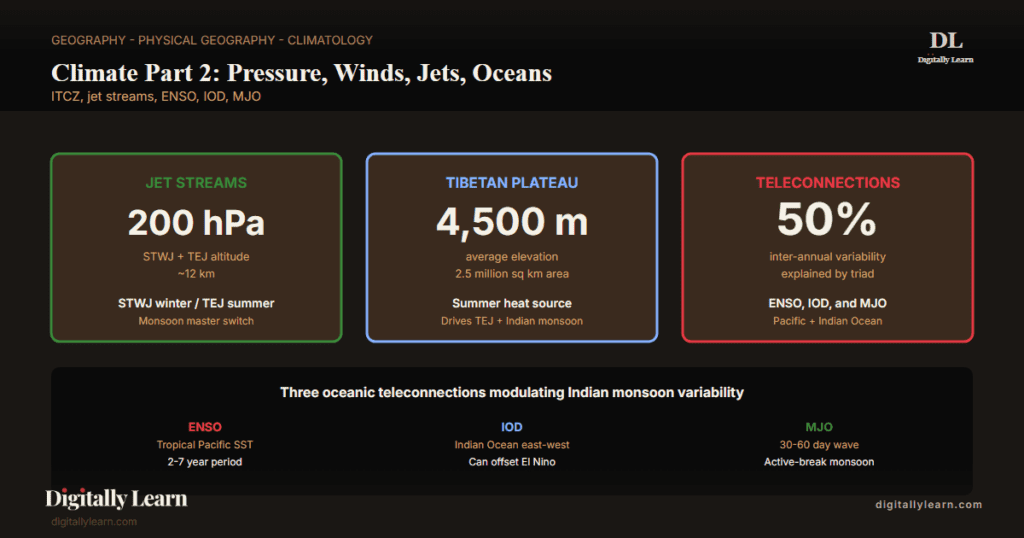Select the blue 'IOD' label
The image size is (1024, 538).
512,427
